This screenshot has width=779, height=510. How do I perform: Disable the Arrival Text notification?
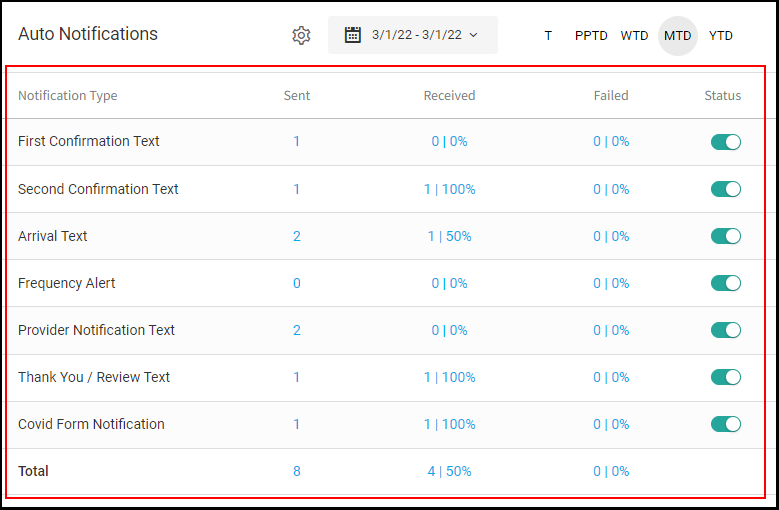coord(726,236)
